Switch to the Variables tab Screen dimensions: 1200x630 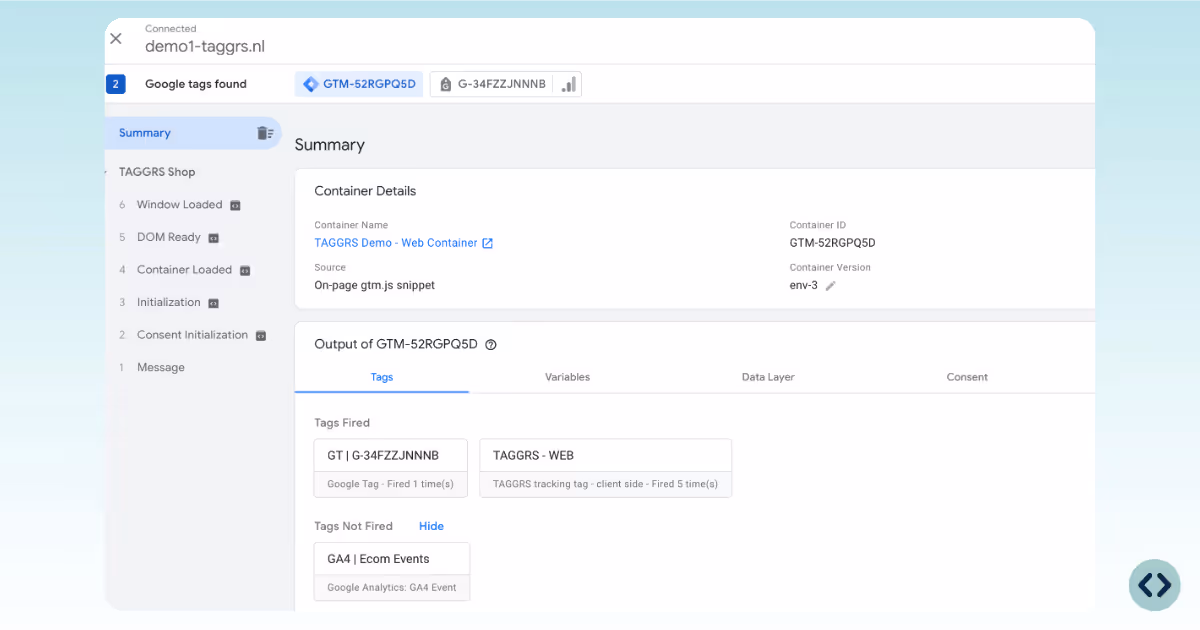pos(567,377)
